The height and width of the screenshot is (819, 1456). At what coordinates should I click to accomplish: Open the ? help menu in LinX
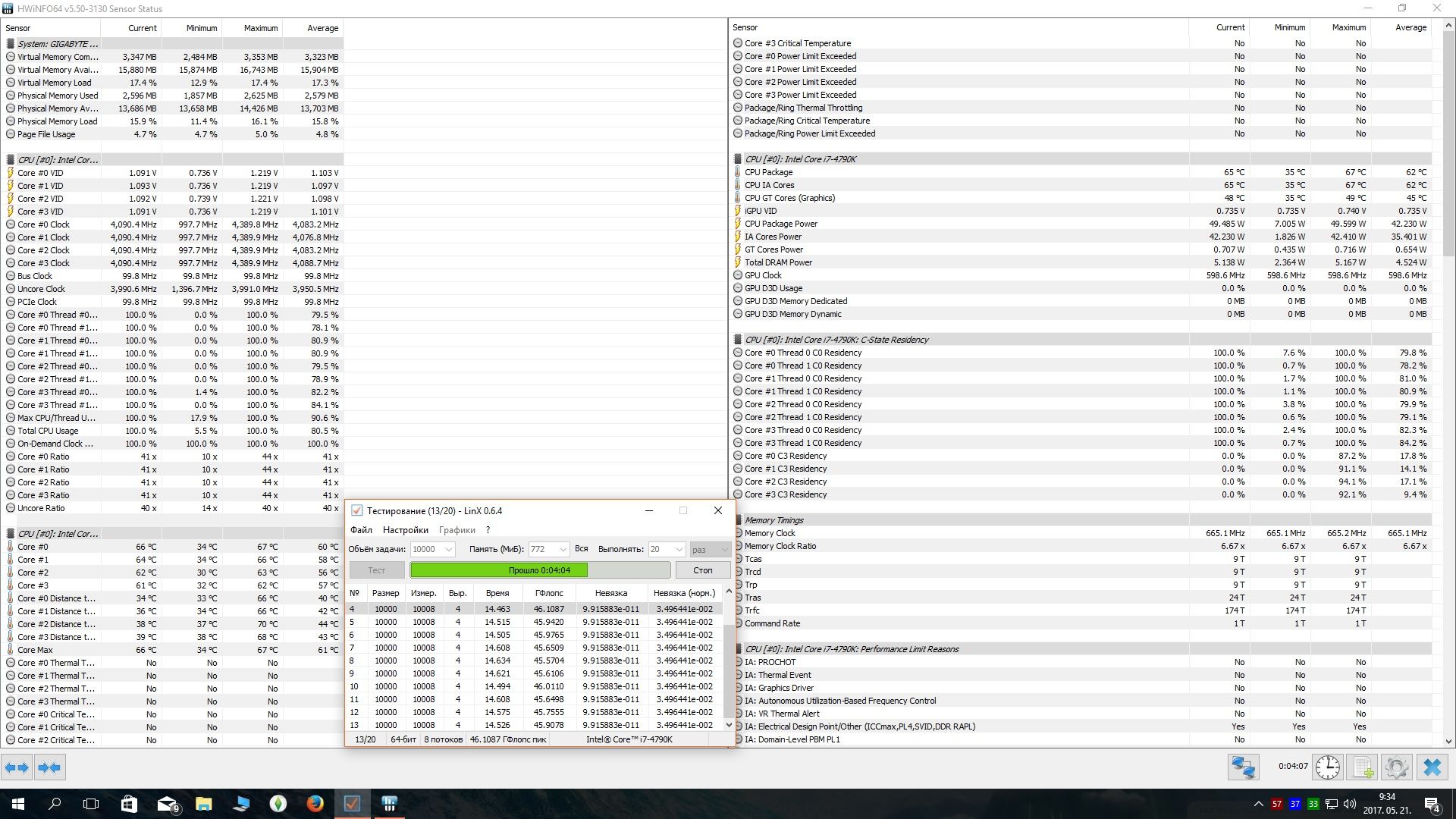(x=488, y=530)
